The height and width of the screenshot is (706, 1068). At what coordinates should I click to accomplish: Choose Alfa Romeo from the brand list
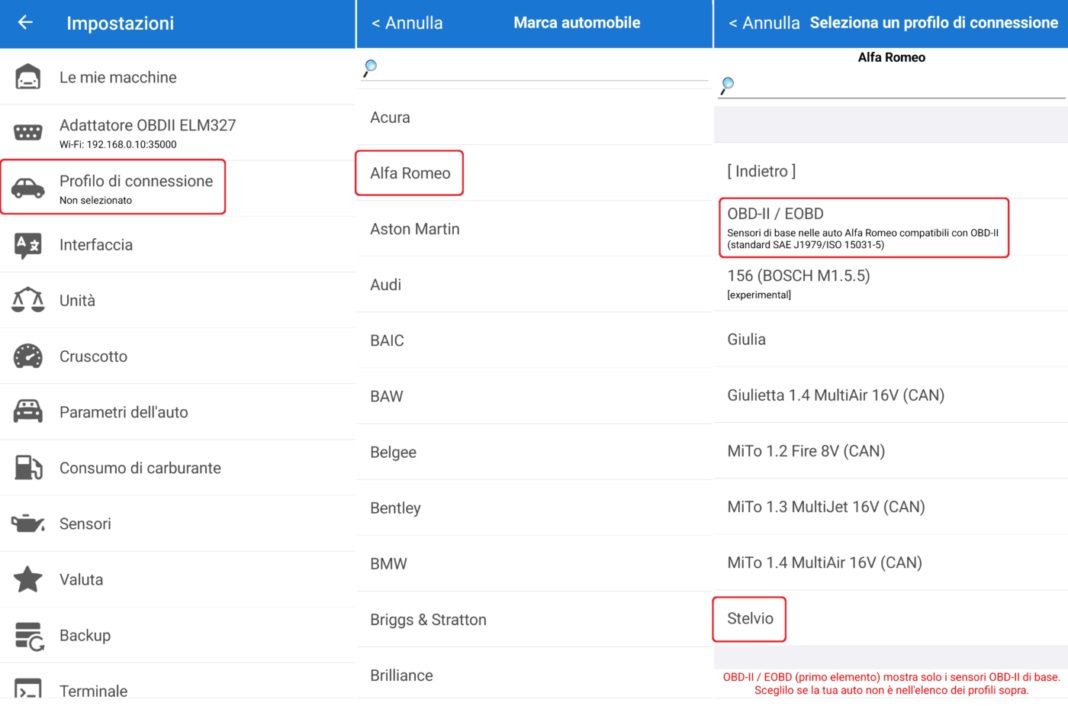click(x=410, y=173)
